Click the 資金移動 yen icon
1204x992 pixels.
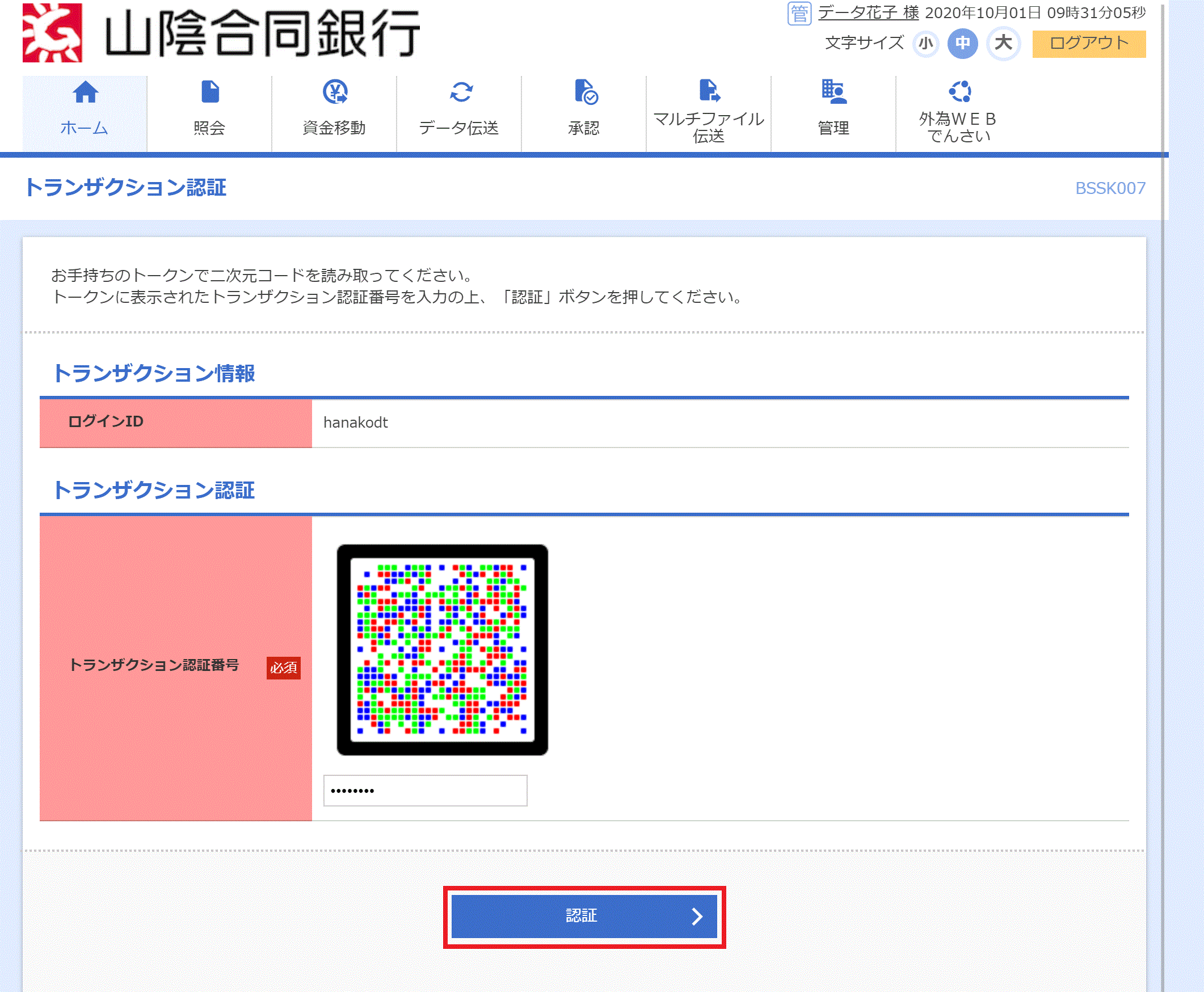point(335,92)
